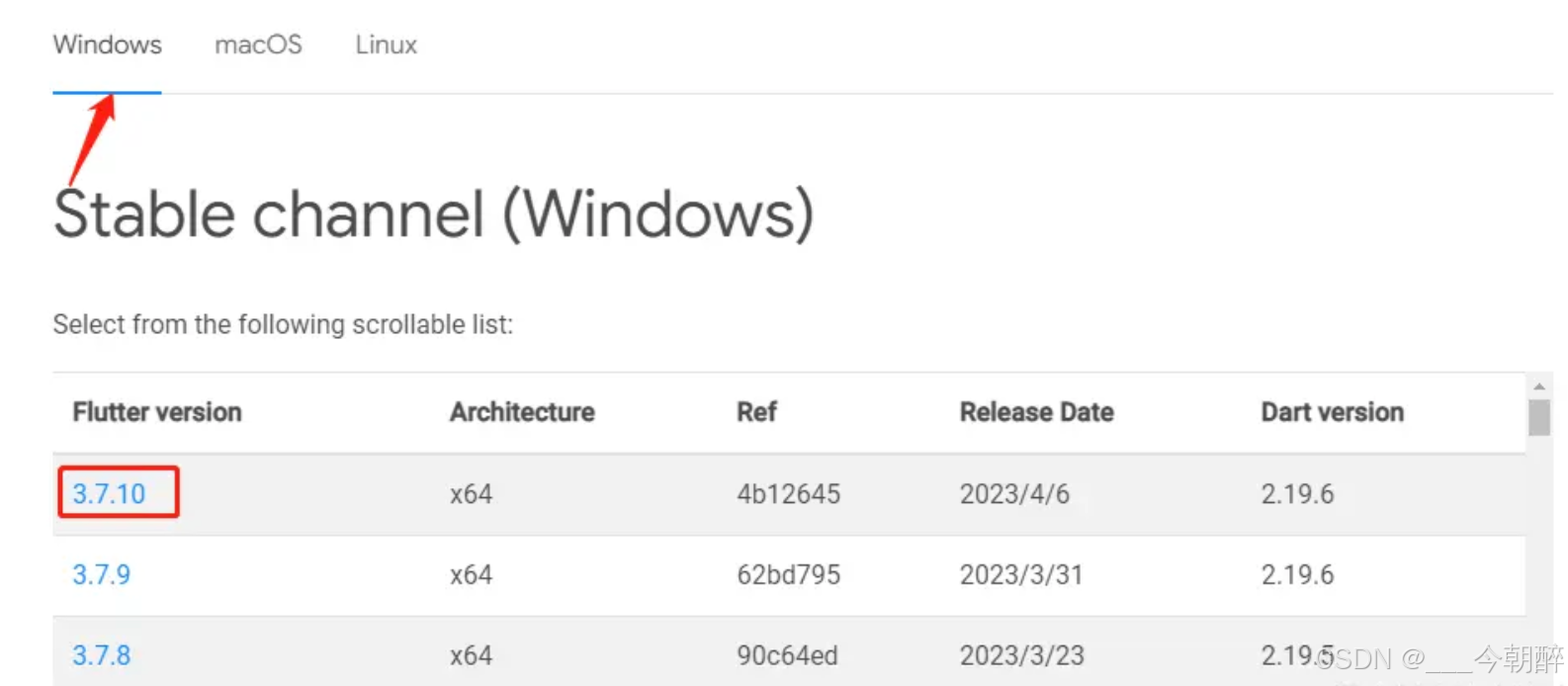The image size is (1568, 686).
Task: Click the Release Date column header
Action: [x=1036, y=412]
